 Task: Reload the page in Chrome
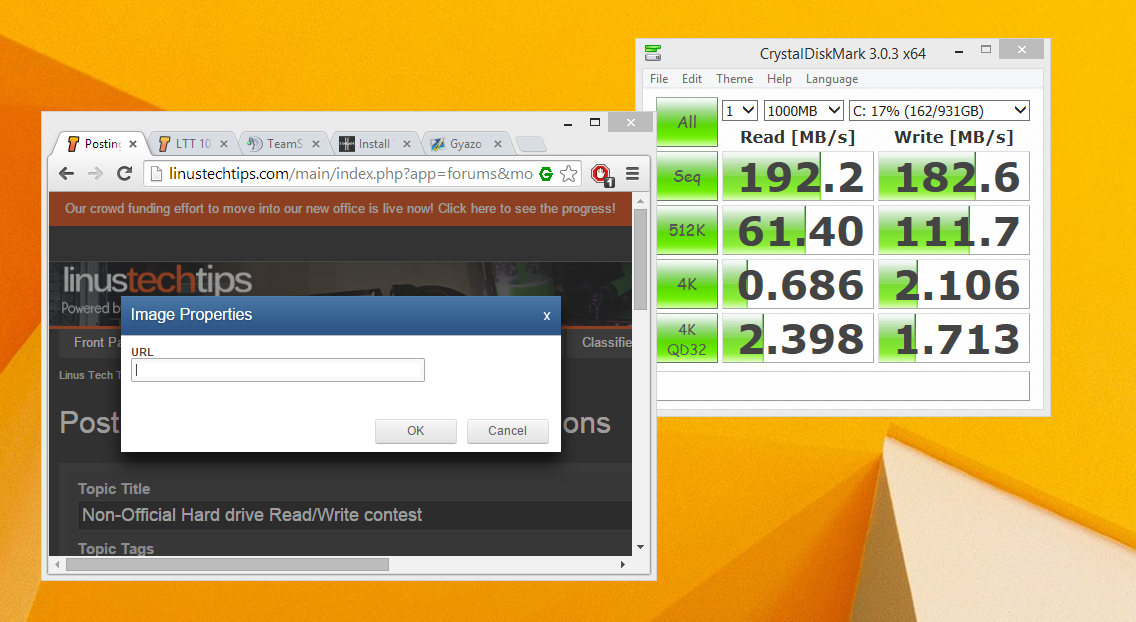[125, 174]
